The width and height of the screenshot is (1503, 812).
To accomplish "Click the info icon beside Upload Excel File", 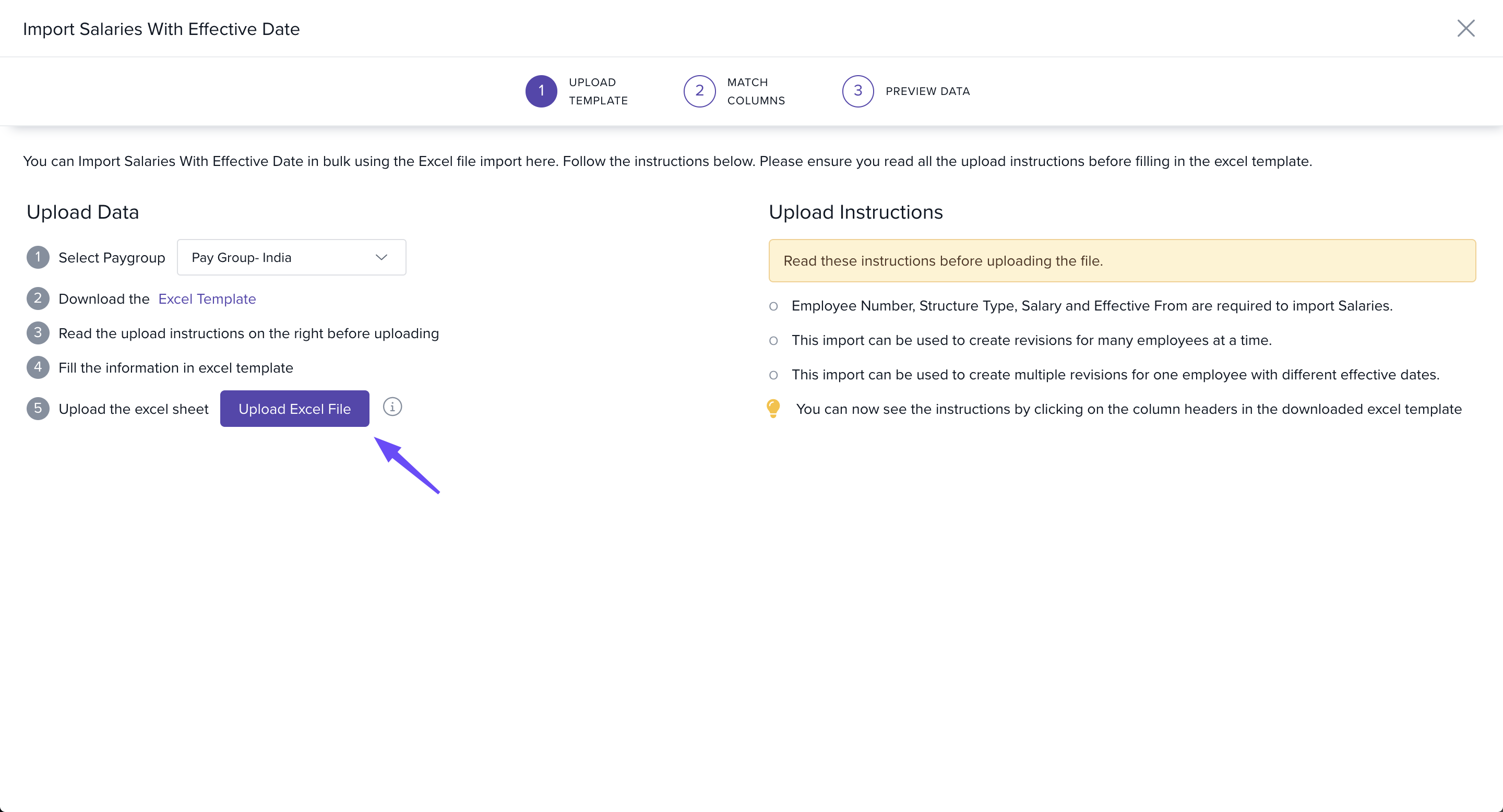I will (x=392, y=407).
